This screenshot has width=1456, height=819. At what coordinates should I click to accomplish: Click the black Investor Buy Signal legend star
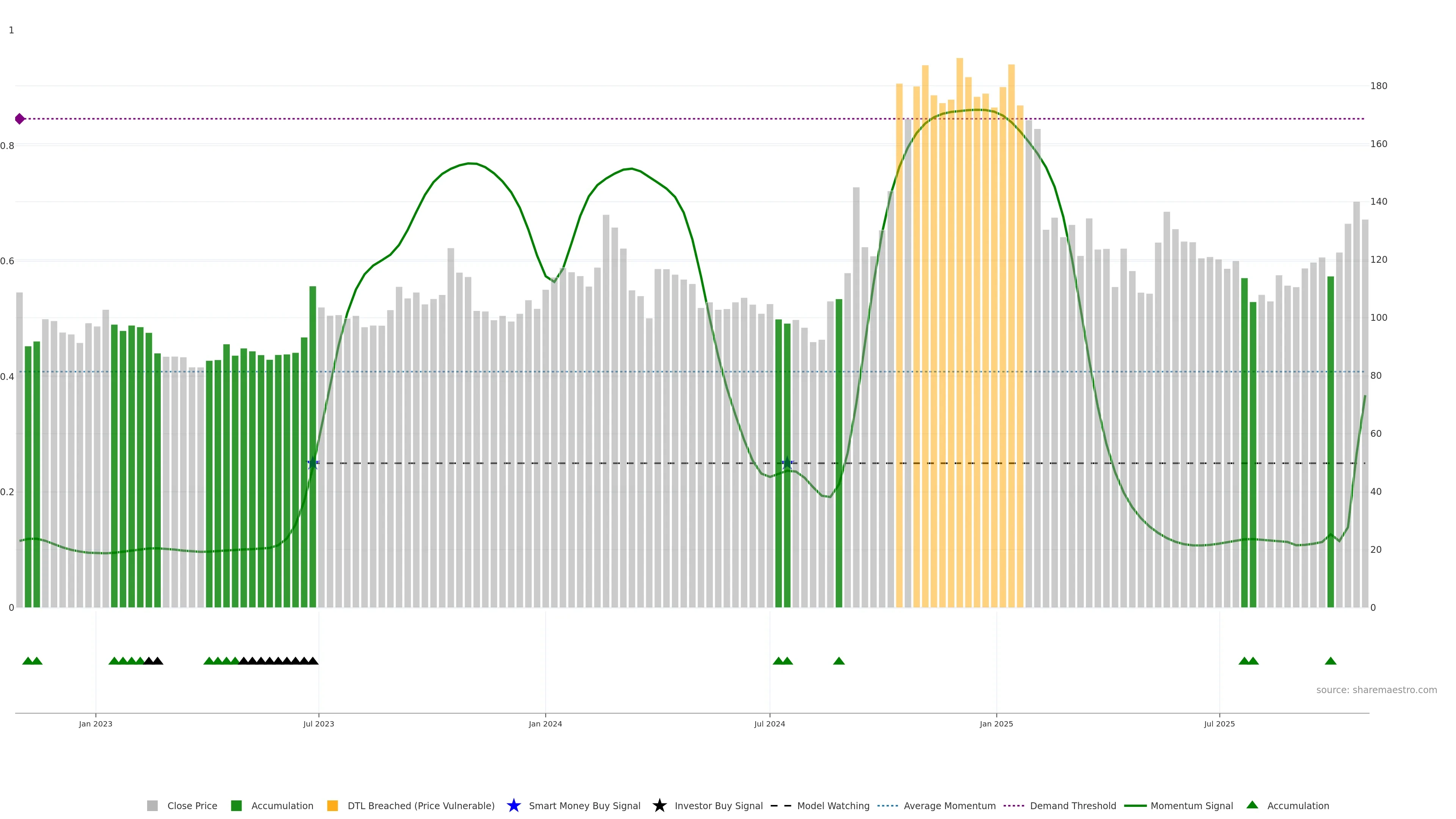coord(659,805)
